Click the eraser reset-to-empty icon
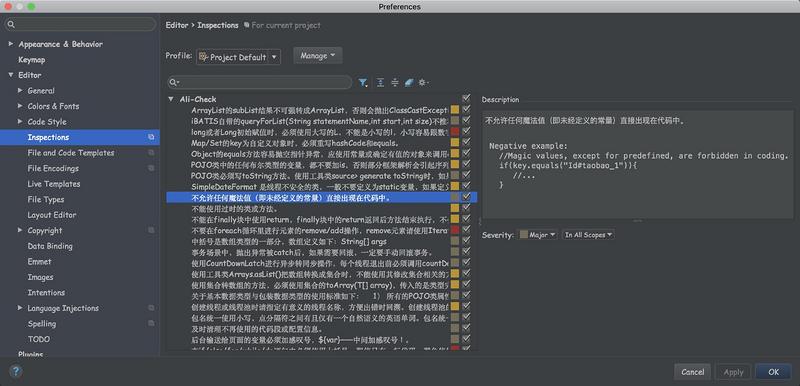 click(x=409, y=83)
